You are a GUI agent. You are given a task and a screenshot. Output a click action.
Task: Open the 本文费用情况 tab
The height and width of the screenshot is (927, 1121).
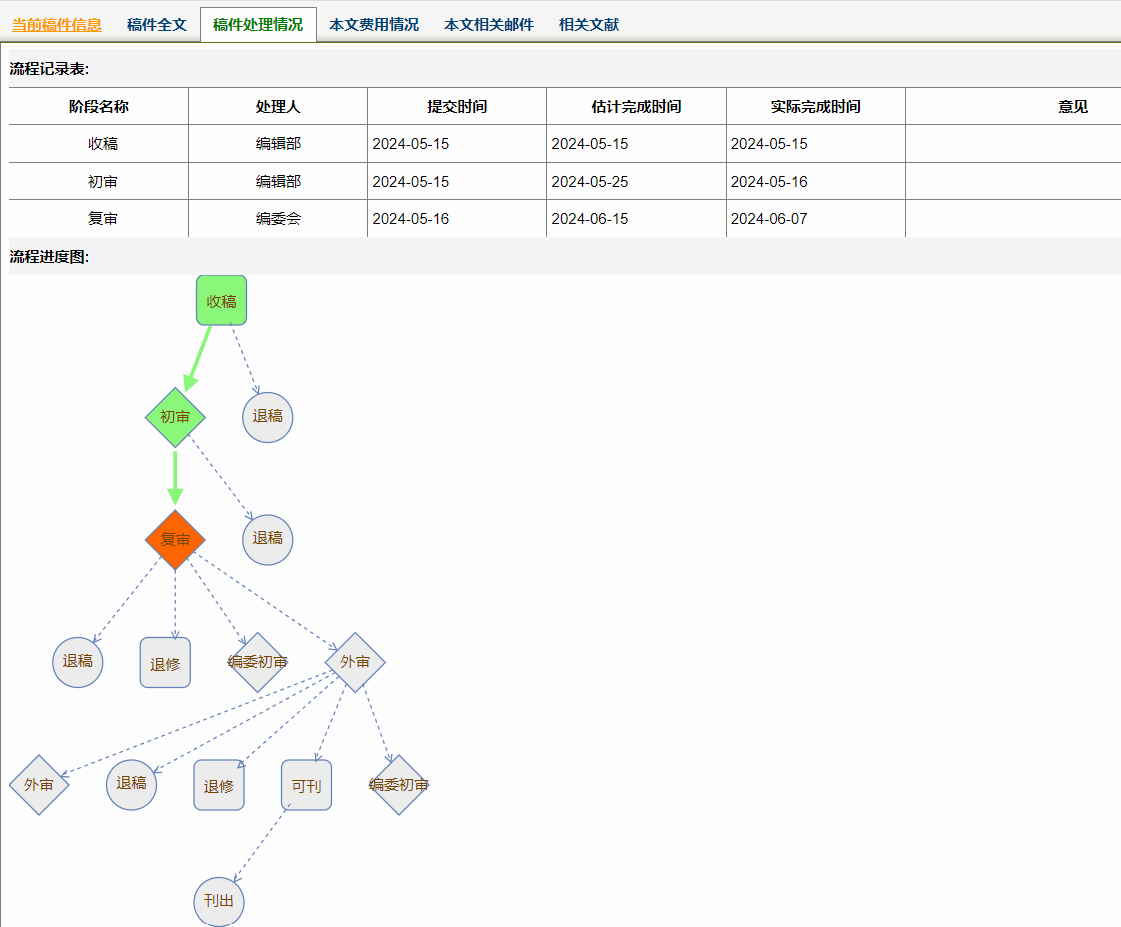(x=374, y=24)
